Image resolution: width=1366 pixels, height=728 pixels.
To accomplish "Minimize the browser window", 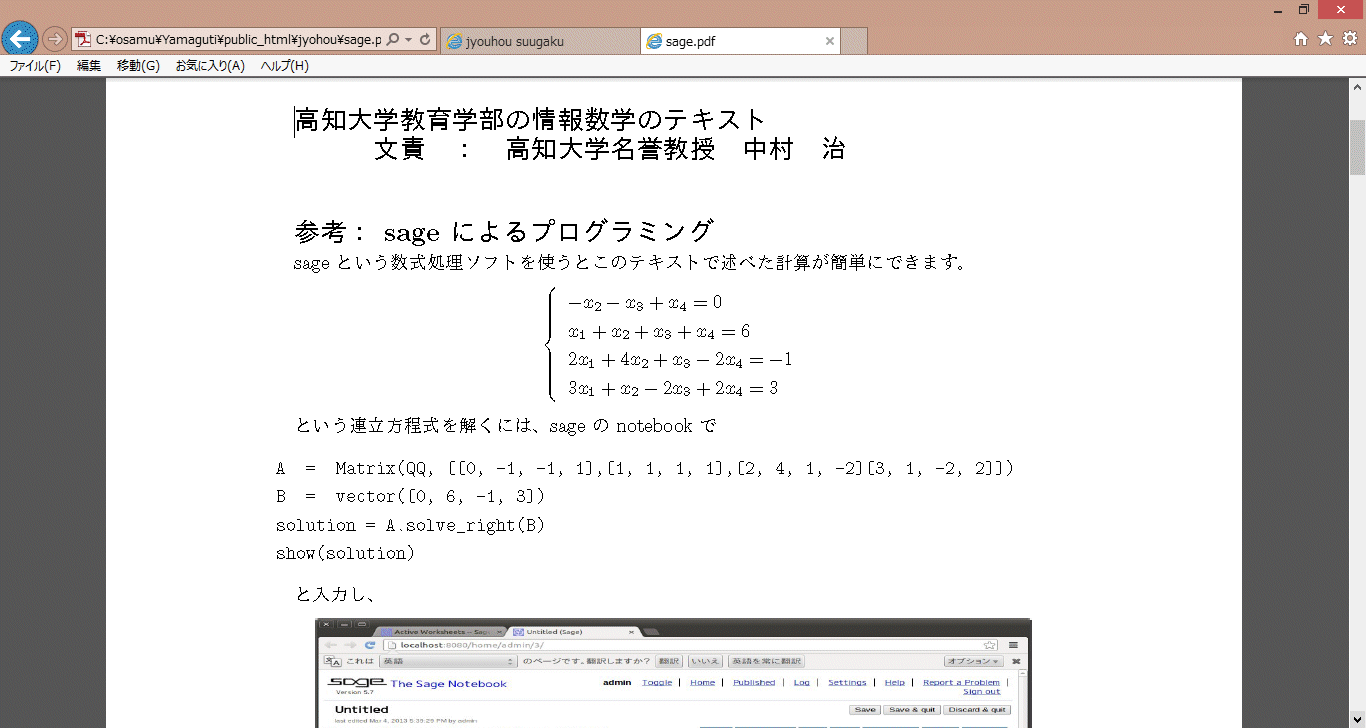I will coord(1279,9).
